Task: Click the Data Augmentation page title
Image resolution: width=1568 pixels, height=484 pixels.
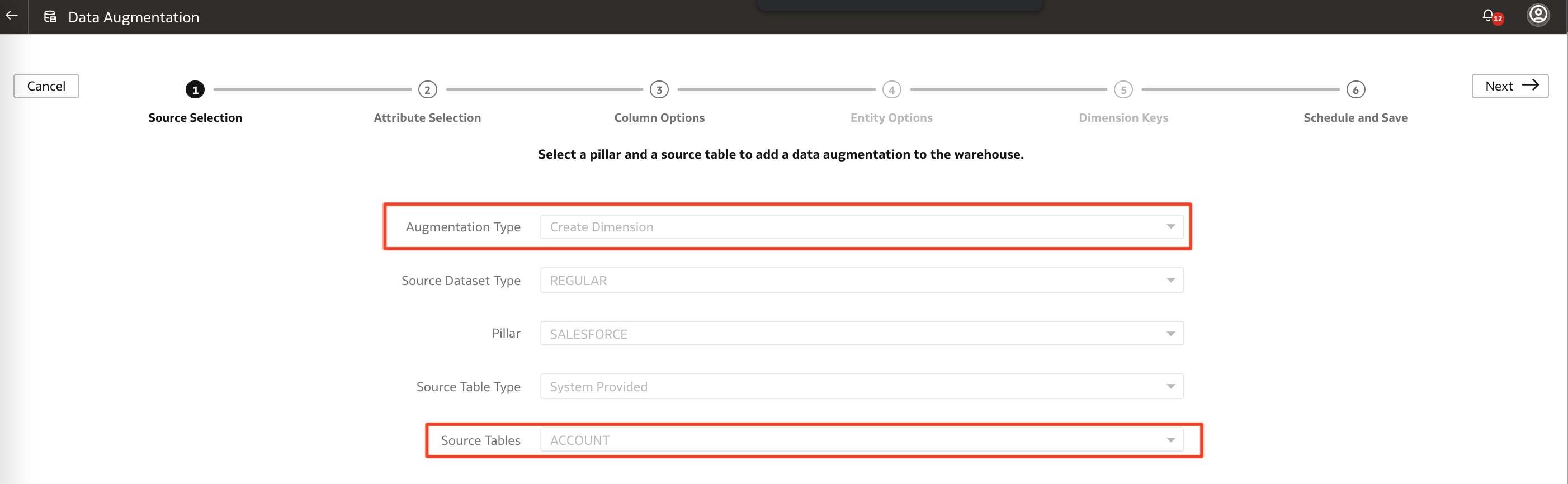Action: (134, 17)
